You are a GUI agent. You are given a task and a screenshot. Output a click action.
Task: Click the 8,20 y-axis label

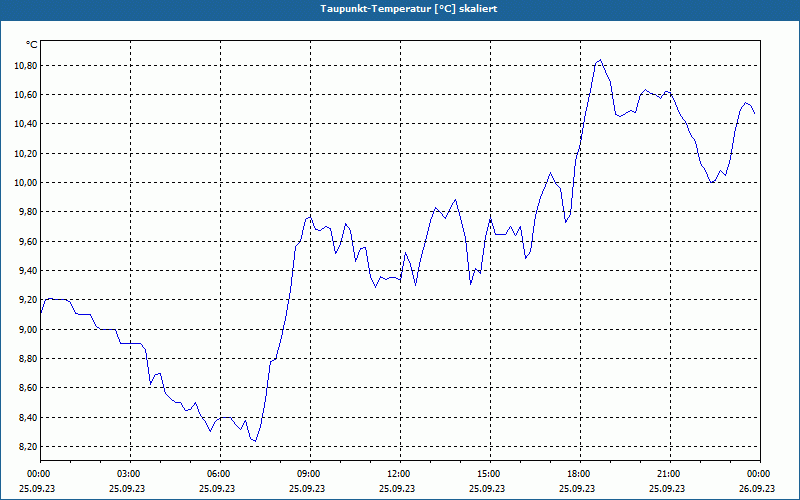point(29,446)
